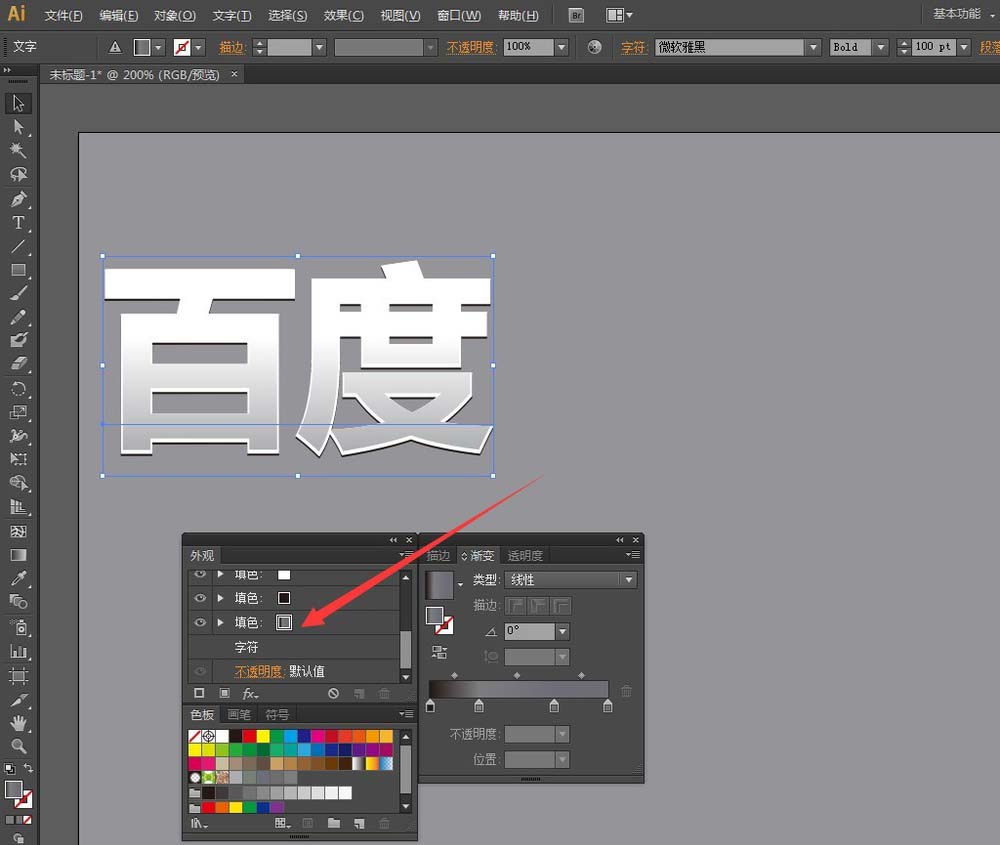This screenshot has width=1000, height=845.
Task: Click Clear Appearance icon in Appearance panel
Action: (333, 693)
